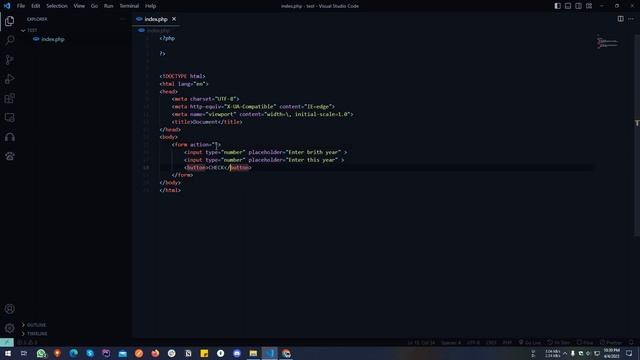Open the Remote Explorer activity icon
This screenshot has height=360, width=640.
coord(9,118)
